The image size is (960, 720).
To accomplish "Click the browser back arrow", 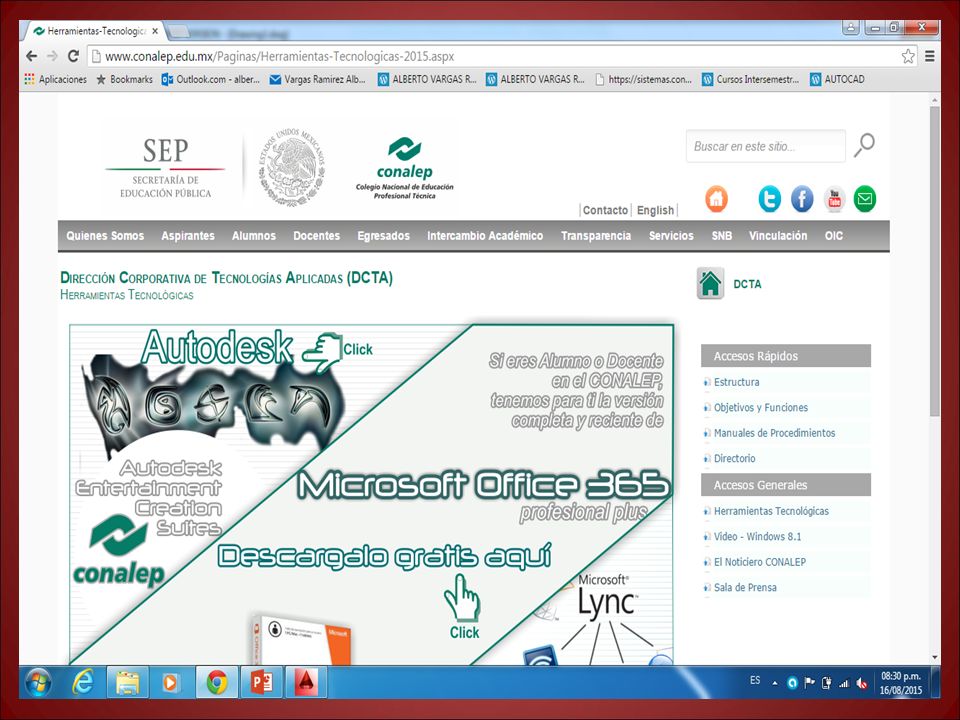I will coord(31,56).
